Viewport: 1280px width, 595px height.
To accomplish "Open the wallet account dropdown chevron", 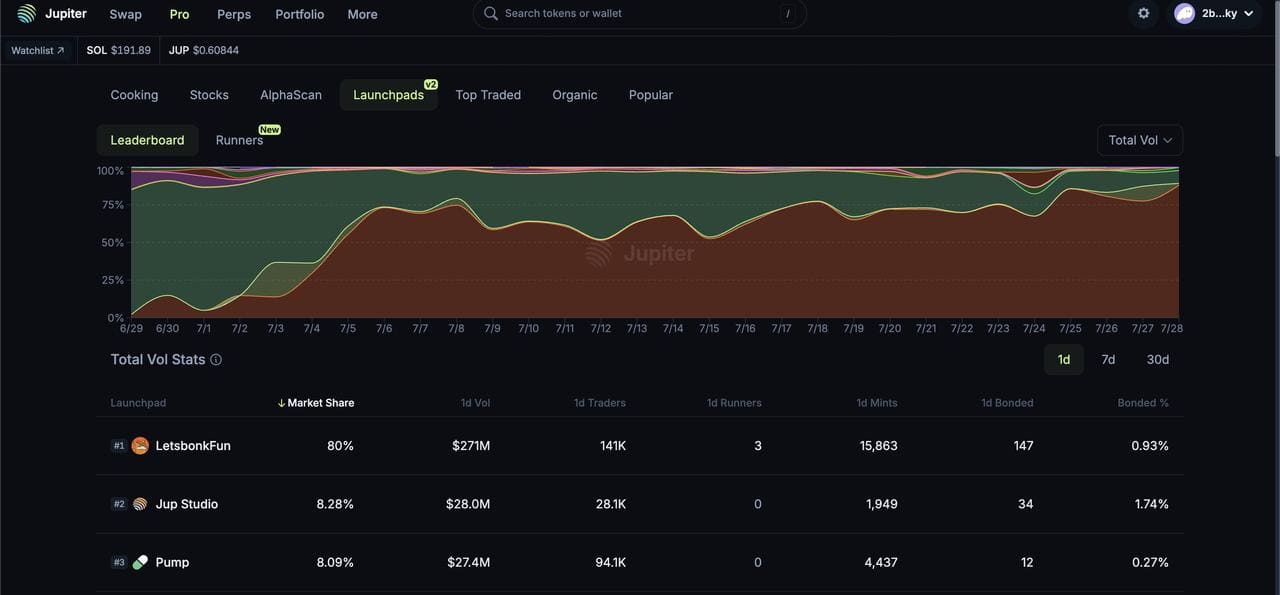I will coord(1248,14).
